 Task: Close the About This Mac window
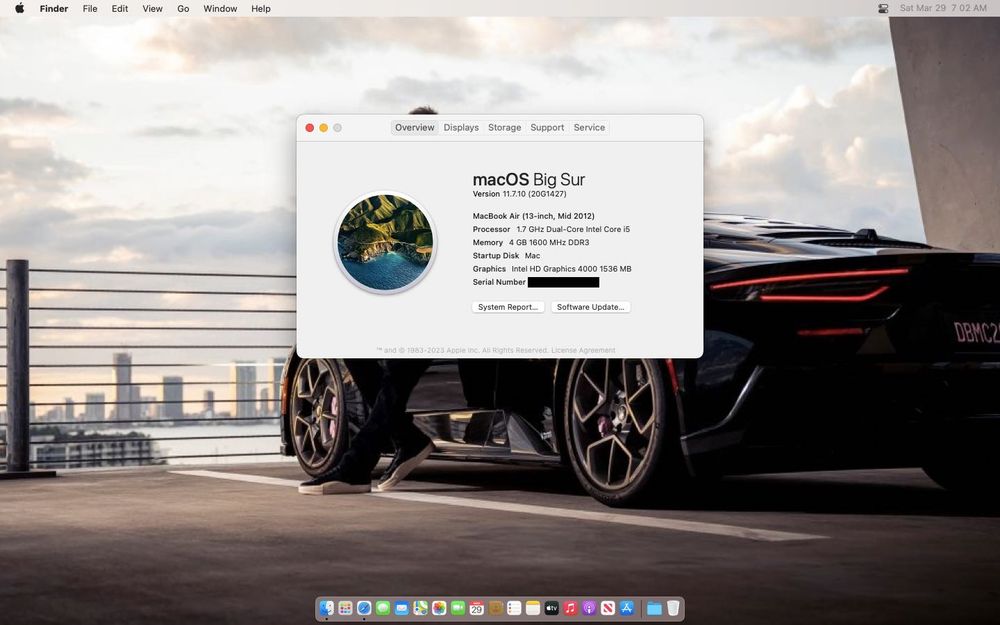[x=310, y=128]
